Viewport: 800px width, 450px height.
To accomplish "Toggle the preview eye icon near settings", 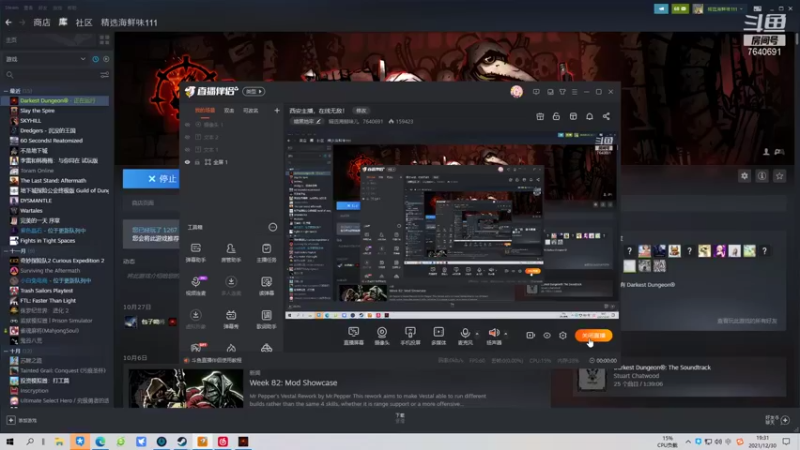I will click(547, 335).
